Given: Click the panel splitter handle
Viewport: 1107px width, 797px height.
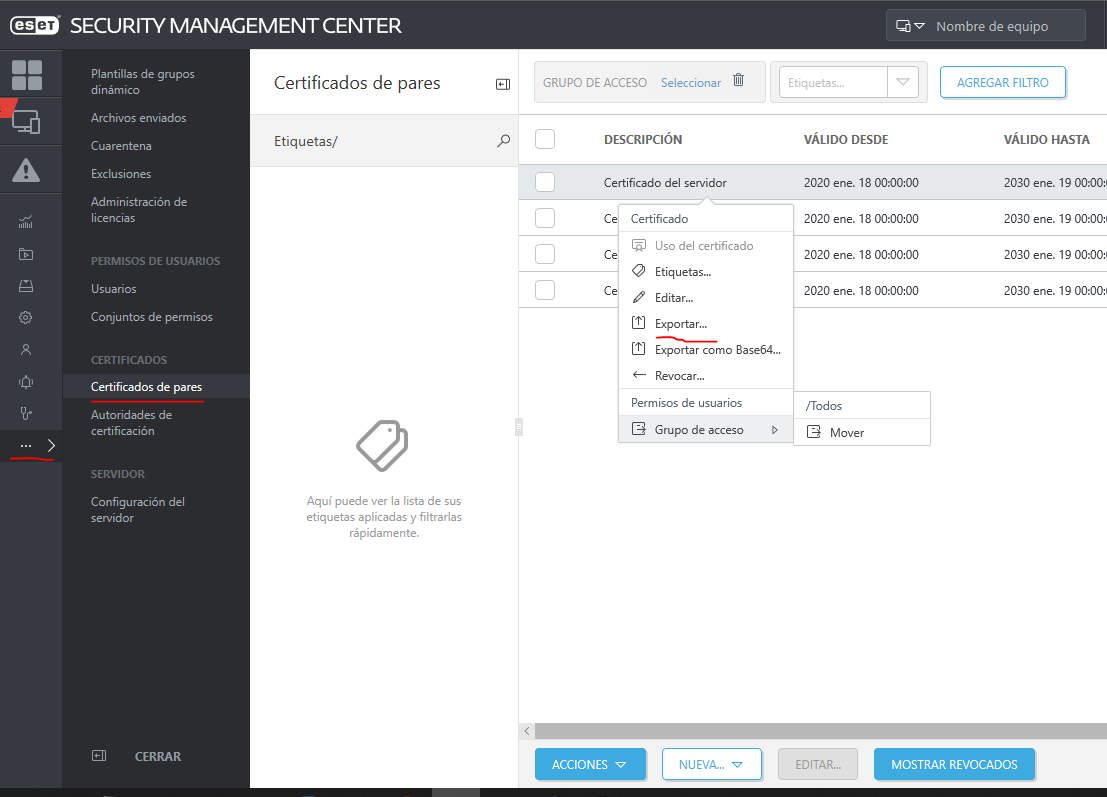Looking at the screenshot, I should [x=519, y=426].
